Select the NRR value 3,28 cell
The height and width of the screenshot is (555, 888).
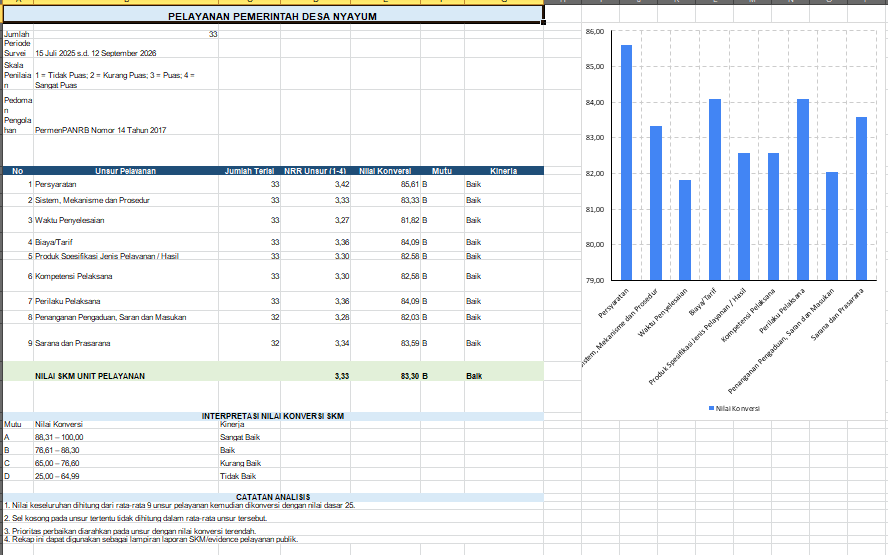click(x=315, y=317)
